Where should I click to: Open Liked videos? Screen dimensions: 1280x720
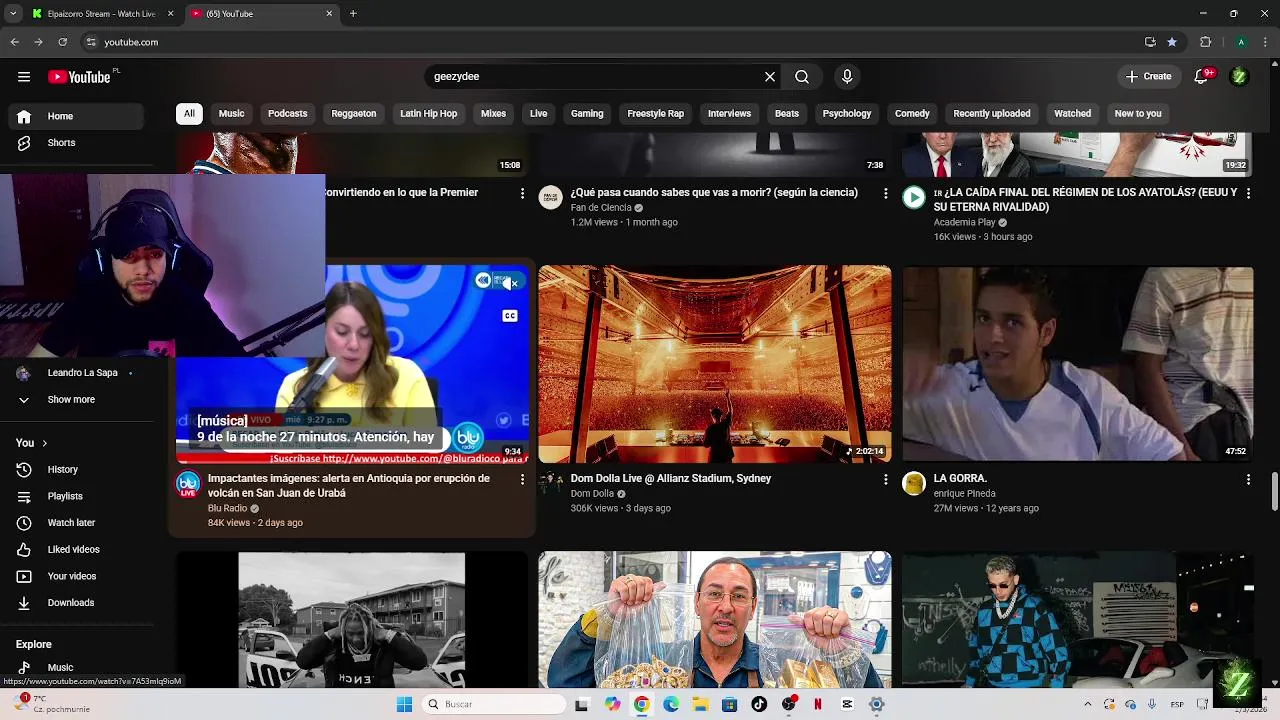tap(73, 550)
